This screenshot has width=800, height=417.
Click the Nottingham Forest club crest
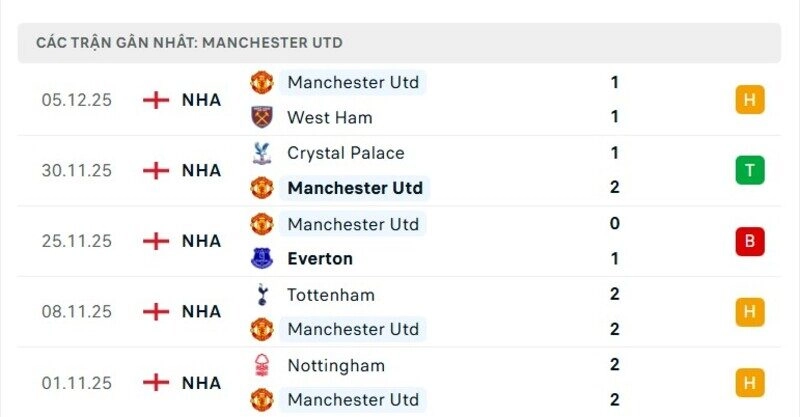[262, 365]
